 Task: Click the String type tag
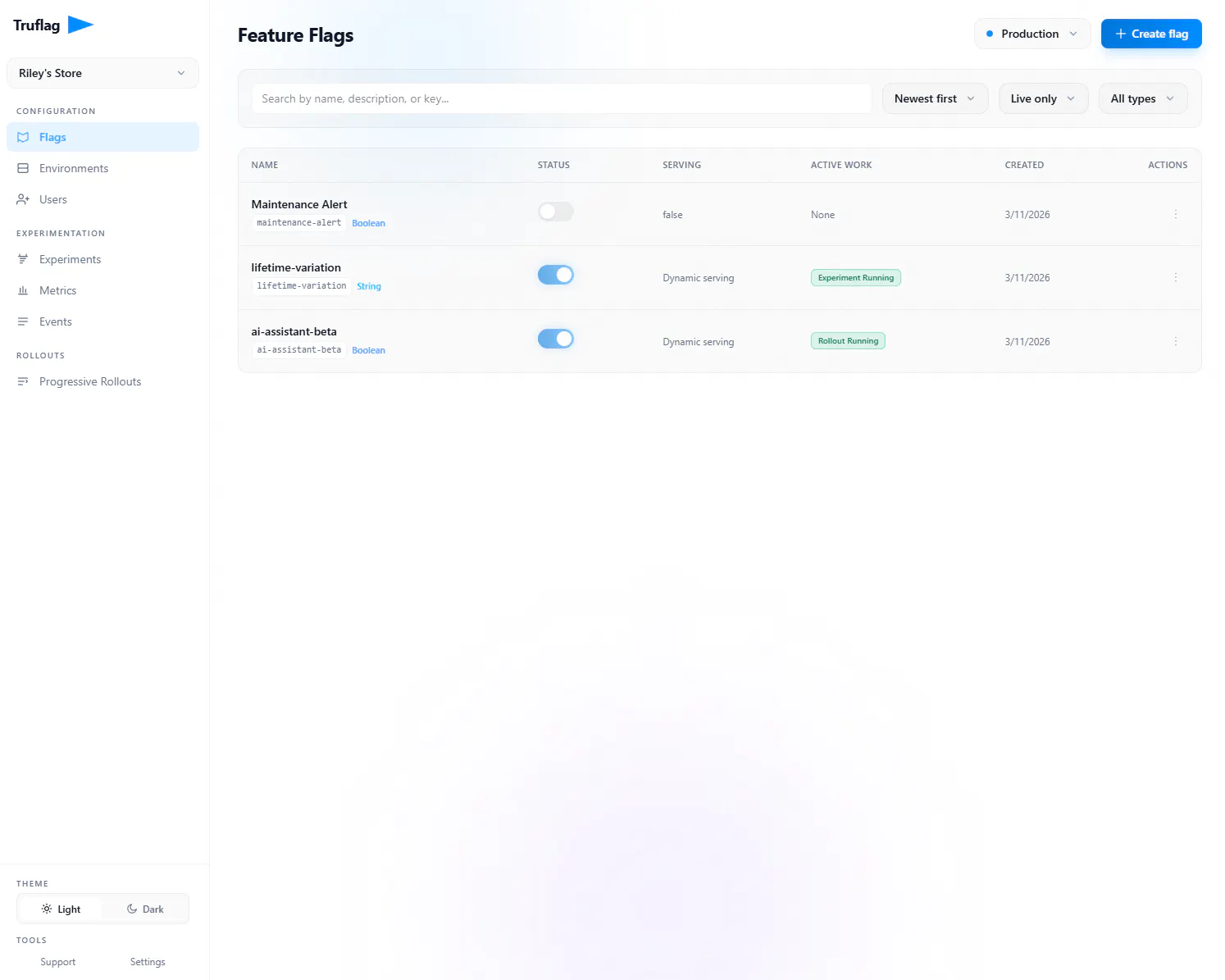(x=369, y=286)
